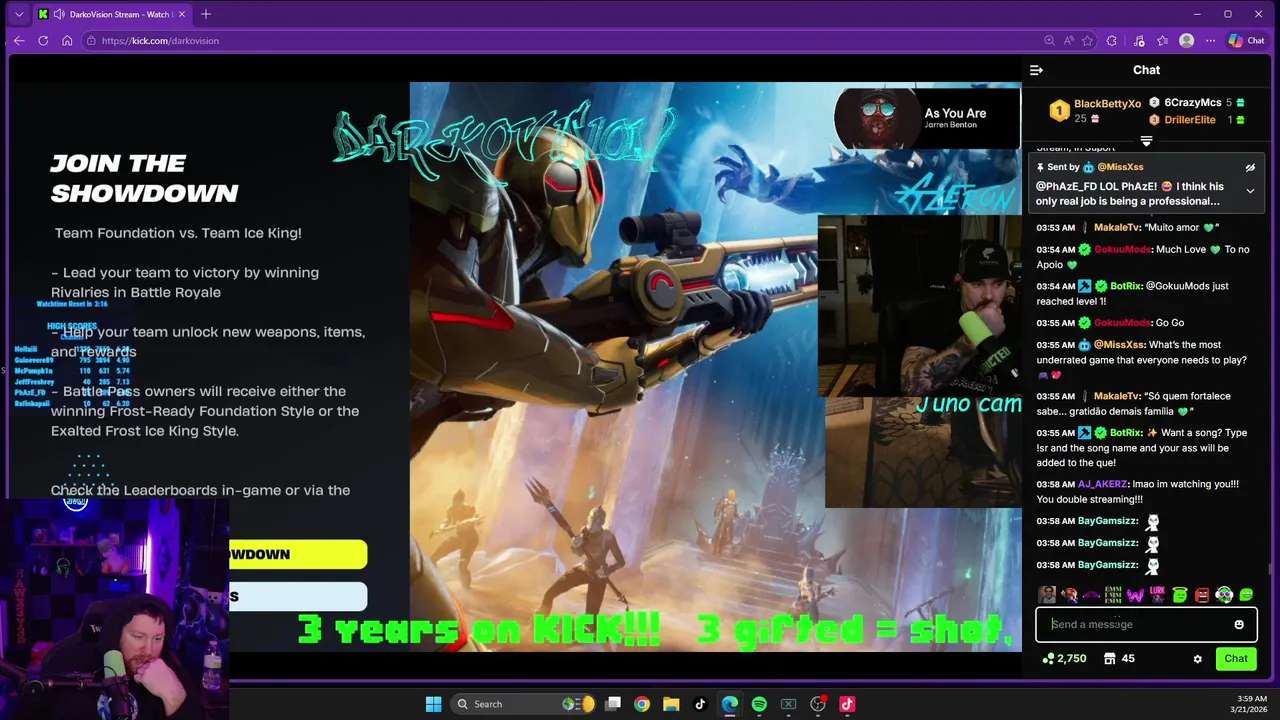
Task: Reload the Kick page
Action: click(43, 41)
